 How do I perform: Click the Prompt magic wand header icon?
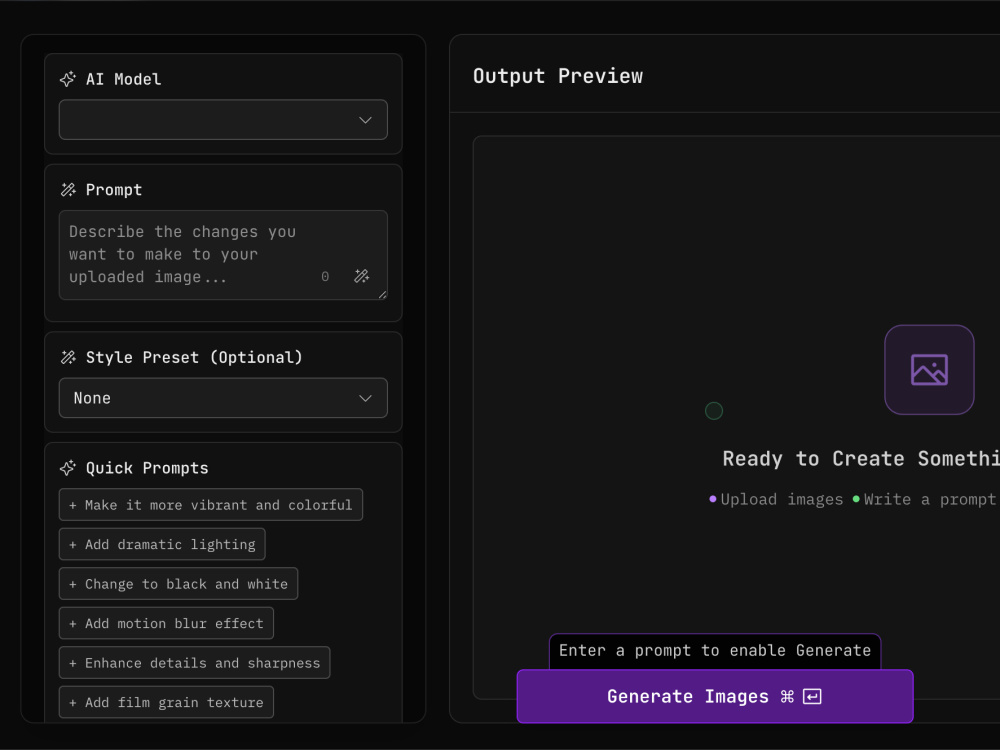pyautogui.click(x=68, y=190)
